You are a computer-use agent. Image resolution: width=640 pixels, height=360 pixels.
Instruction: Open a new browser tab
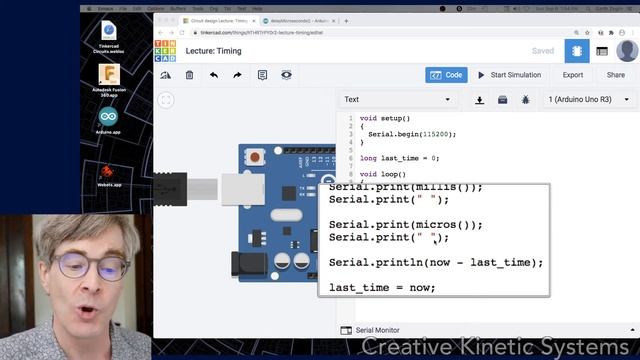click(346, 21)
